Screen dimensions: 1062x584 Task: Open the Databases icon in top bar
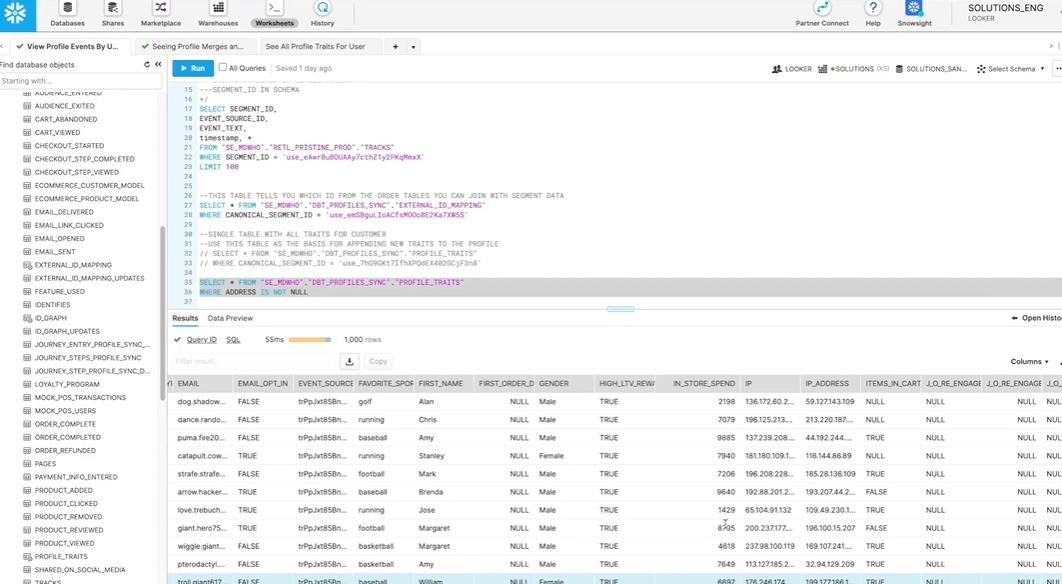(x=67, y=9)
